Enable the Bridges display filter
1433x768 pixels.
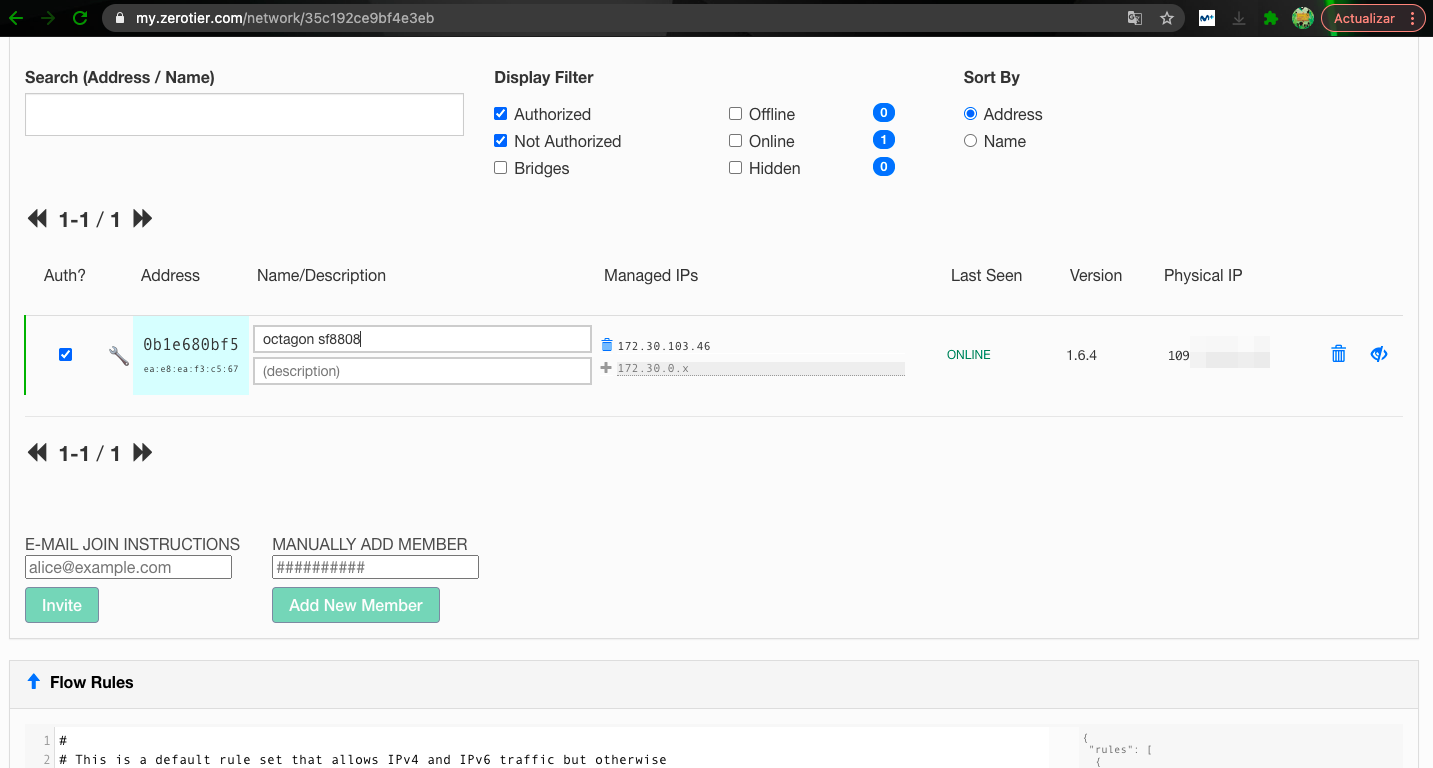501,168
